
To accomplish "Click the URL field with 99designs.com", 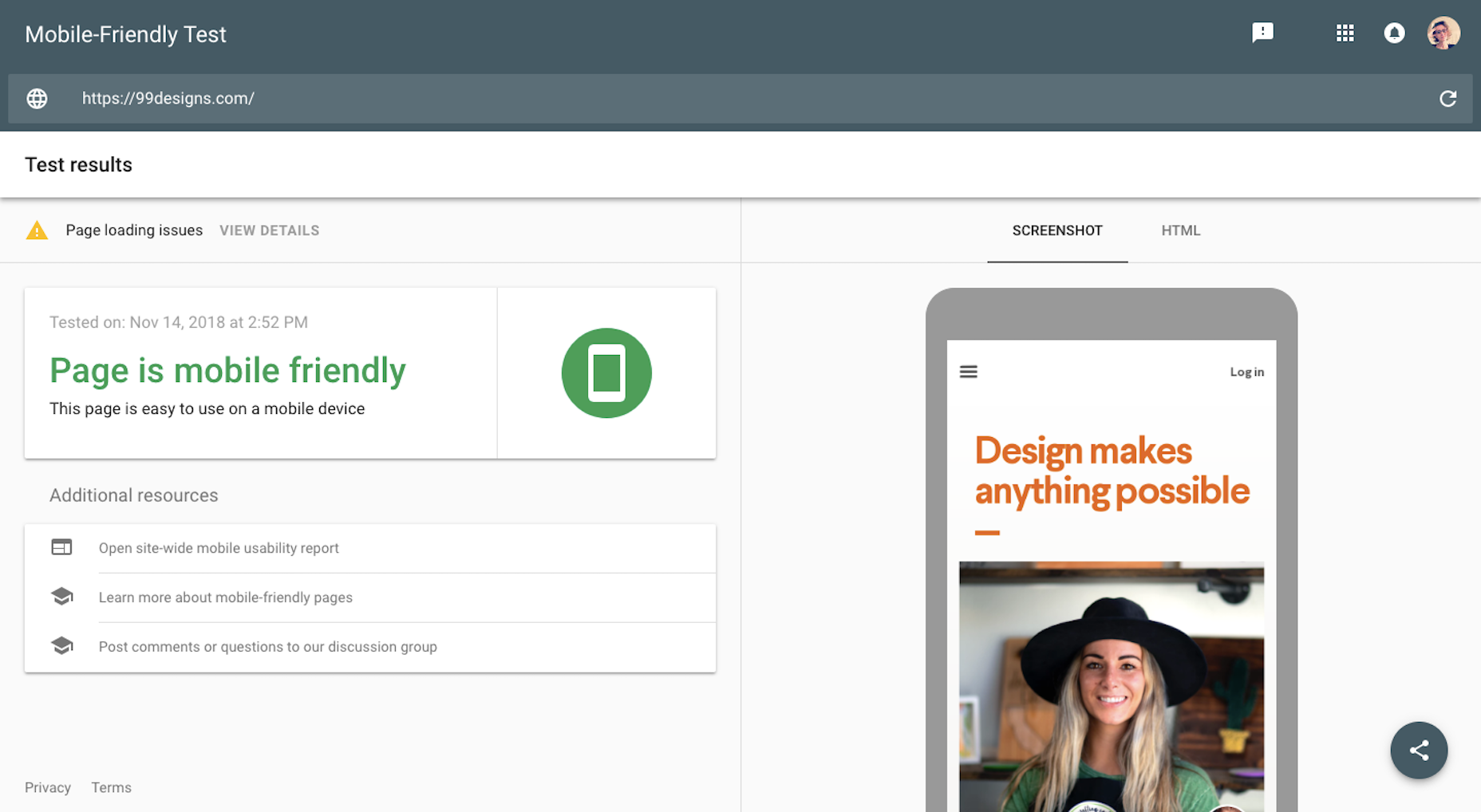I will pyautogui.click(x=740, y=98).
